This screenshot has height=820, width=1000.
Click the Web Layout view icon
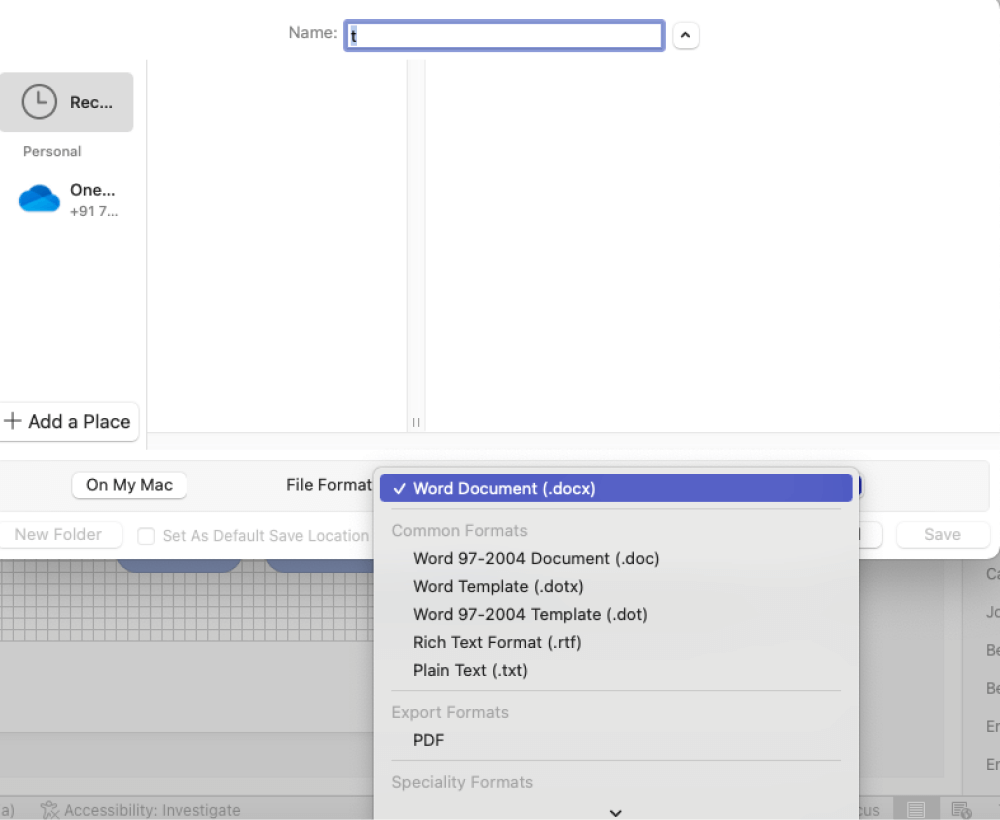tap(961, 810)
